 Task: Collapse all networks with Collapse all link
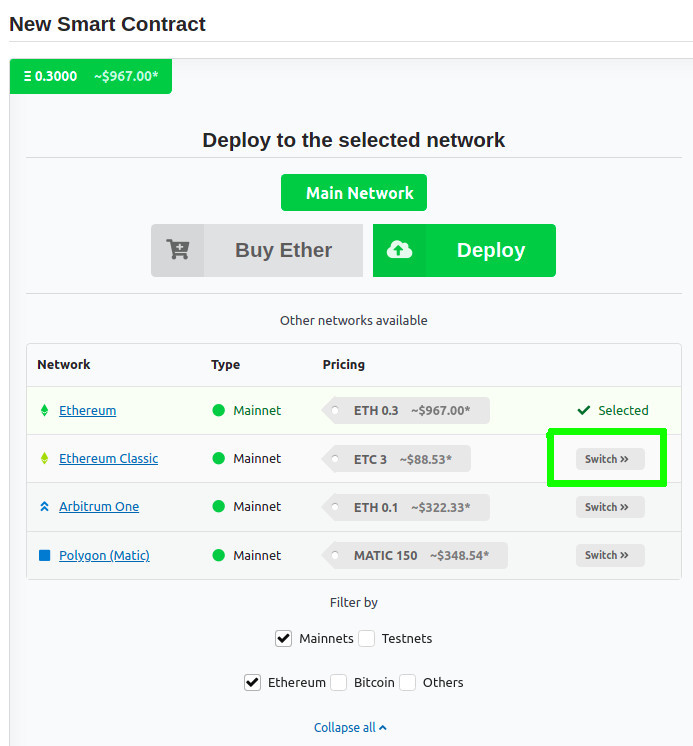[x=350, y=727]
